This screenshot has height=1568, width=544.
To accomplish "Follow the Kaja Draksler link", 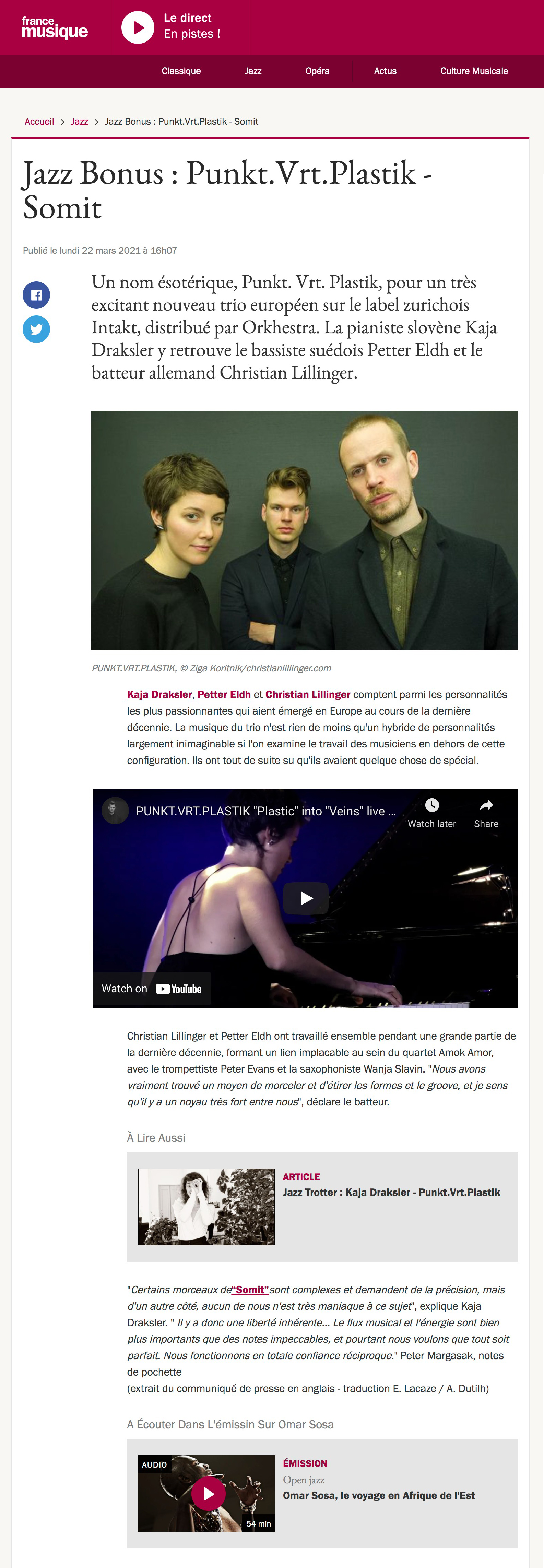I will pyautogui.click(x=159, y=695).
